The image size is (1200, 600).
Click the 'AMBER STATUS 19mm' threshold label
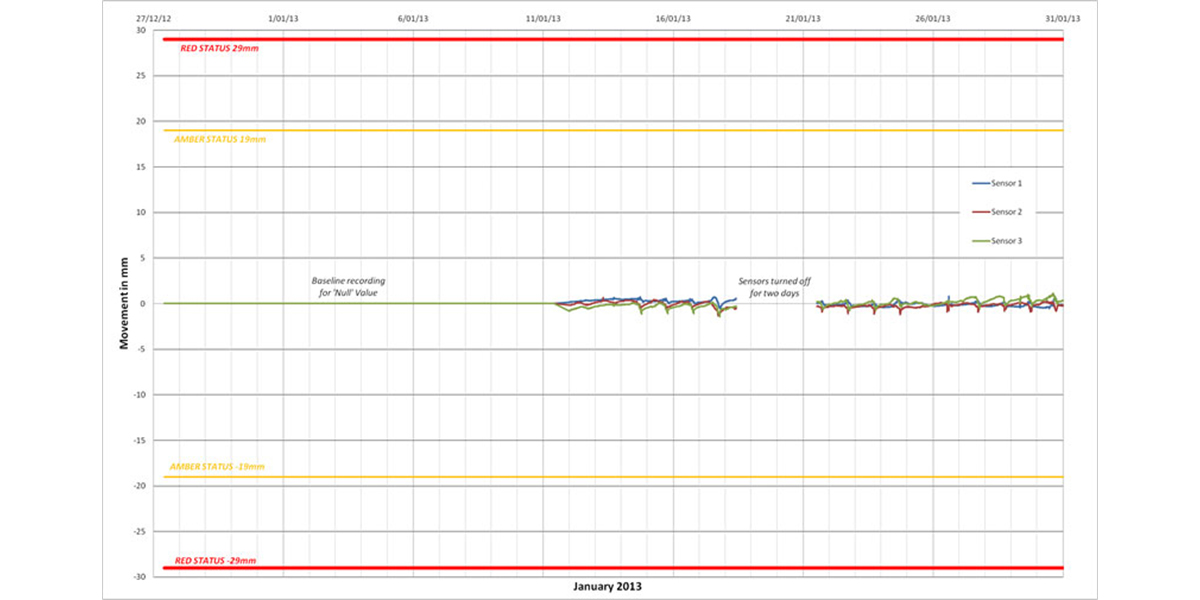click(220, 139)
